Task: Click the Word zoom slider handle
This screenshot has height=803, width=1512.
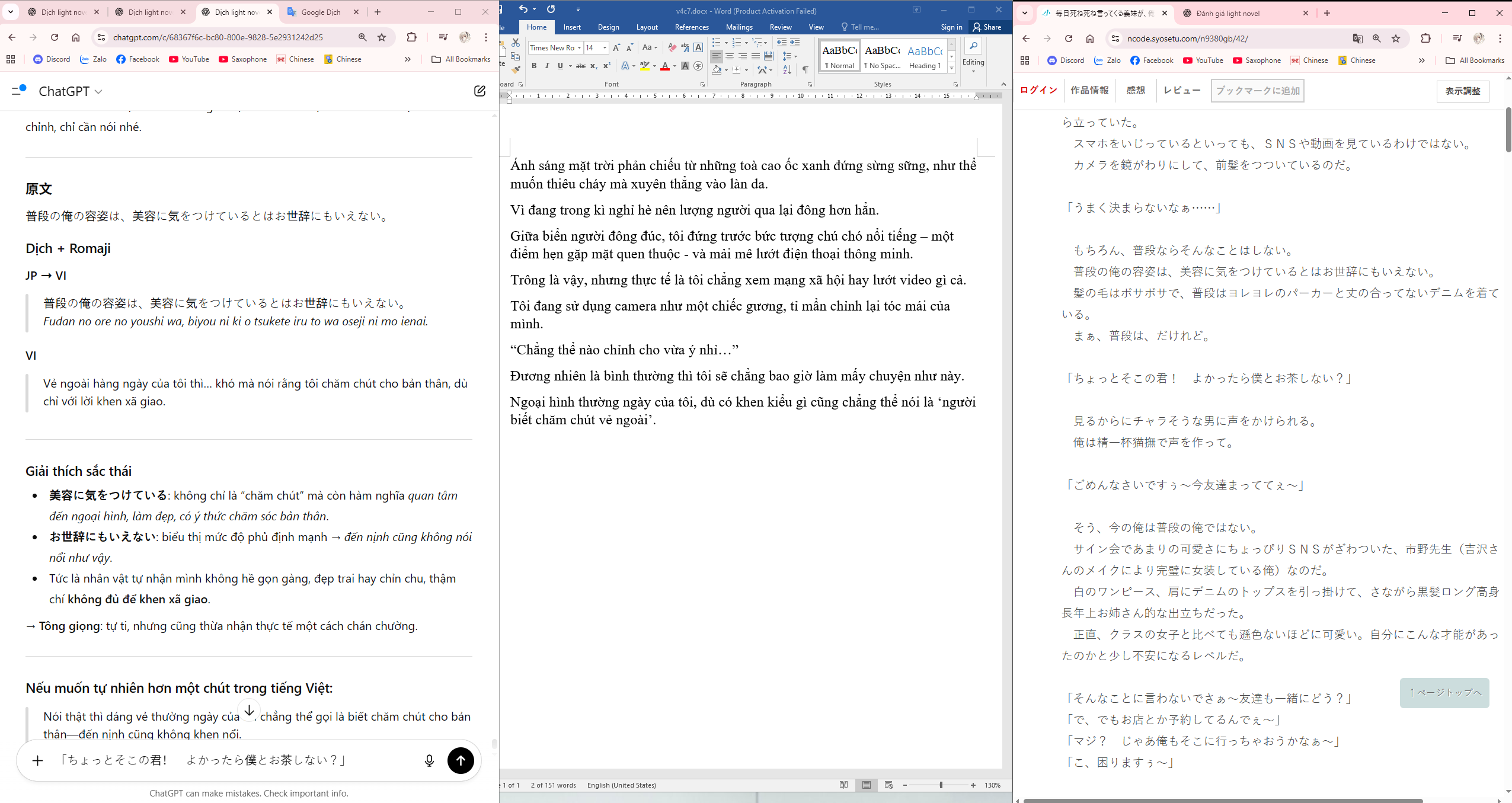Action: click(x=941, y=785)
